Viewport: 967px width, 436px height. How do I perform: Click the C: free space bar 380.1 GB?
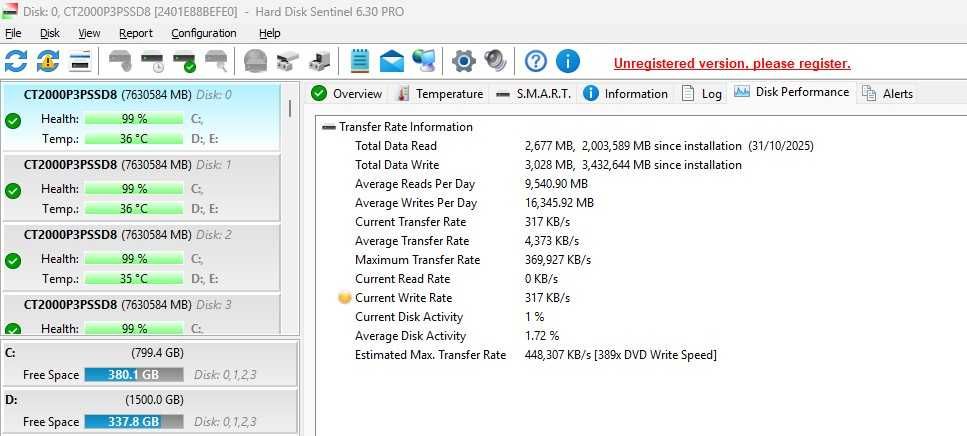[x=134, y=375]
